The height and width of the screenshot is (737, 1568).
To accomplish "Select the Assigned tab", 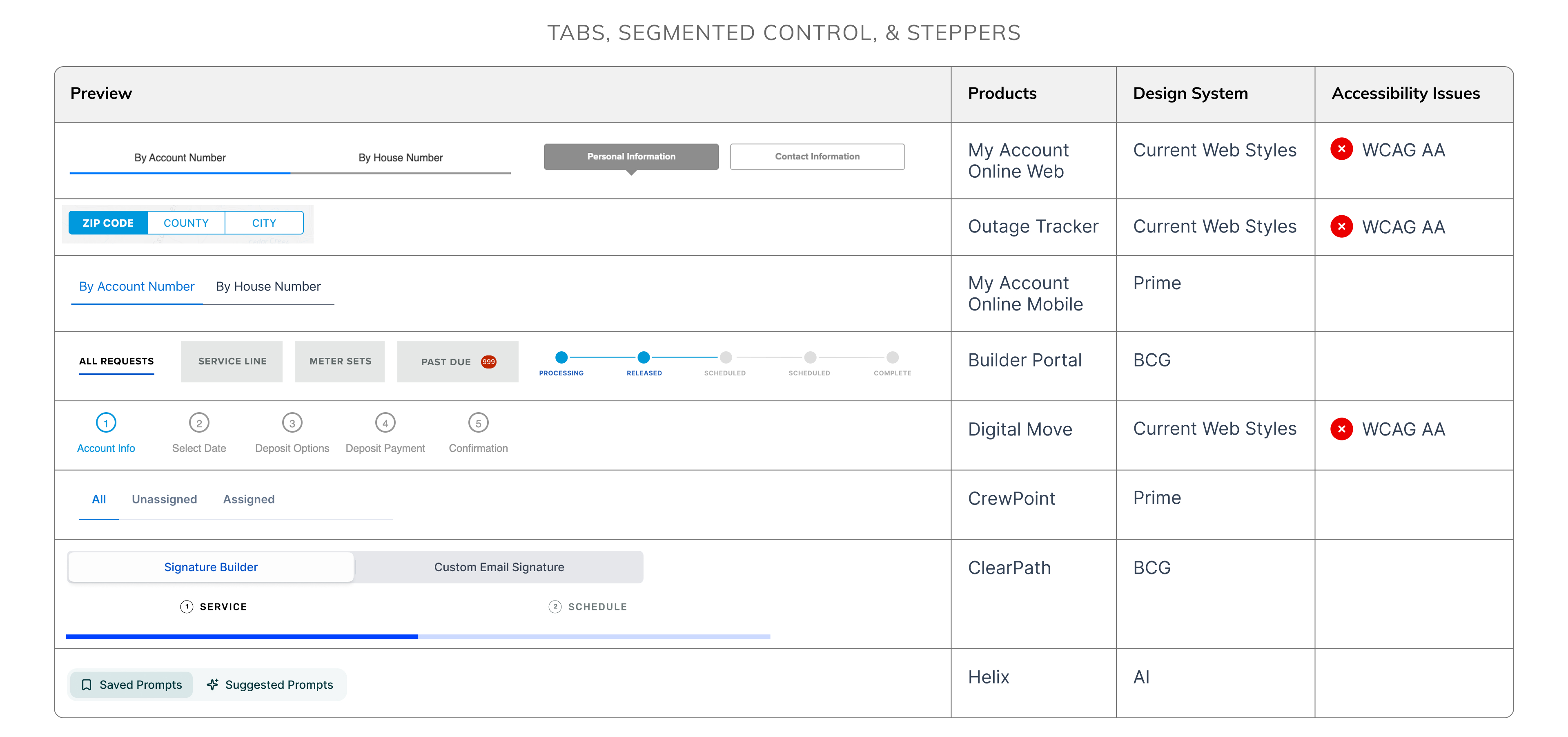I will tap(248, 500).
